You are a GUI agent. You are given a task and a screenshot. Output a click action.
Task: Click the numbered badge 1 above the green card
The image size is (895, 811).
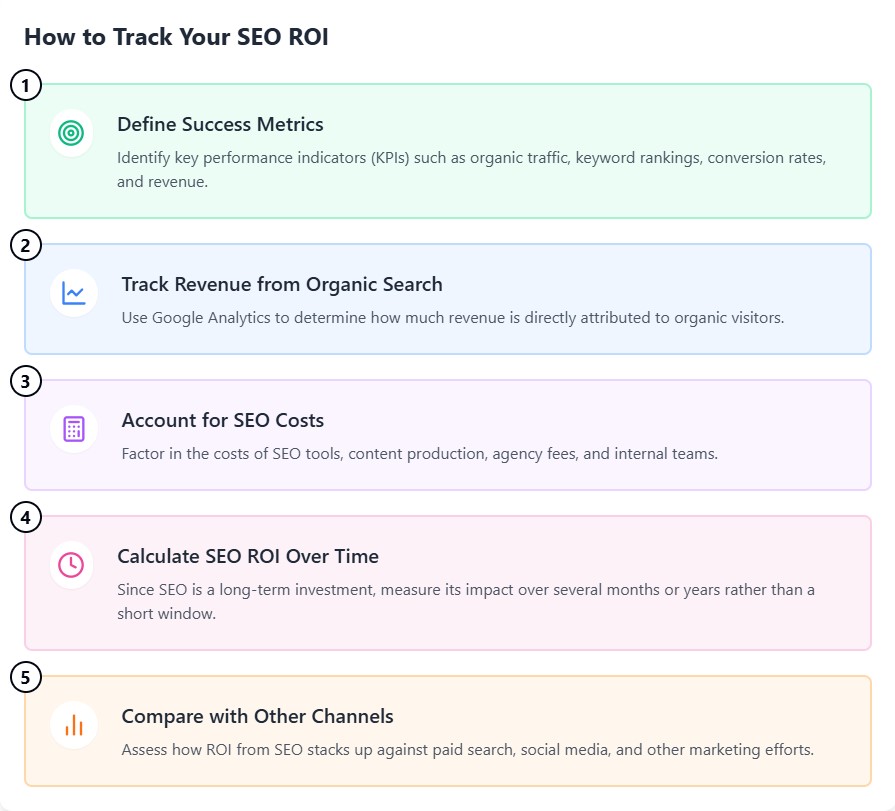26,85
